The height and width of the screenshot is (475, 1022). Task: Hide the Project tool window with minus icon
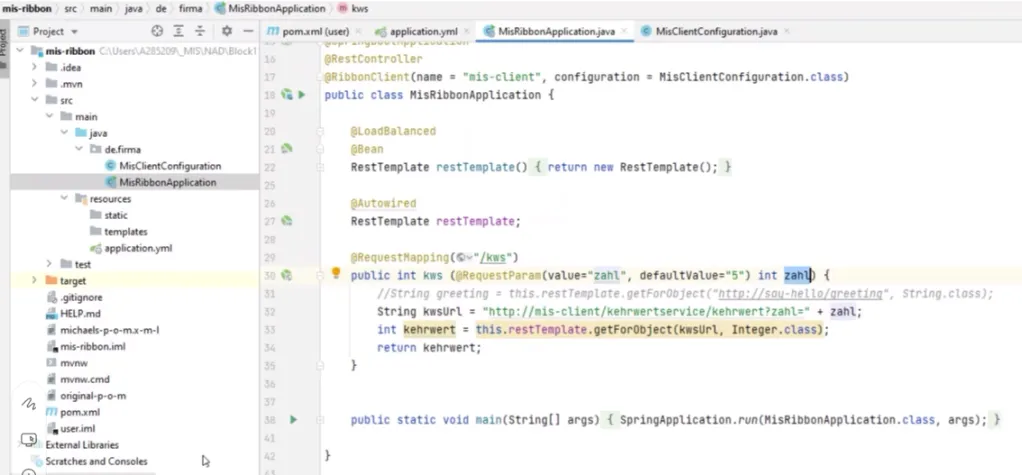[x=248, y=31]
